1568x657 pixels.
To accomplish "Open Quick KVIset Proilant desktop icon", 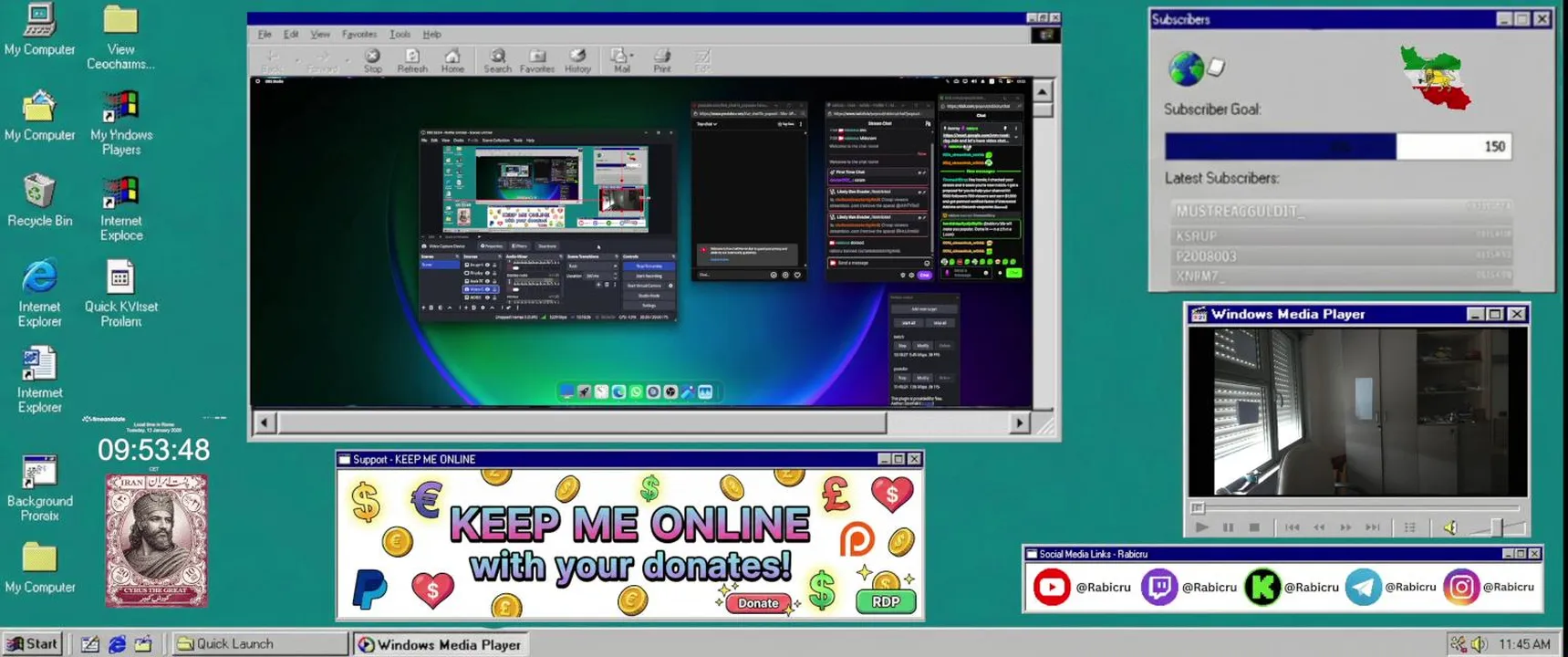I will pyautogui.click(x=121, y=294).
